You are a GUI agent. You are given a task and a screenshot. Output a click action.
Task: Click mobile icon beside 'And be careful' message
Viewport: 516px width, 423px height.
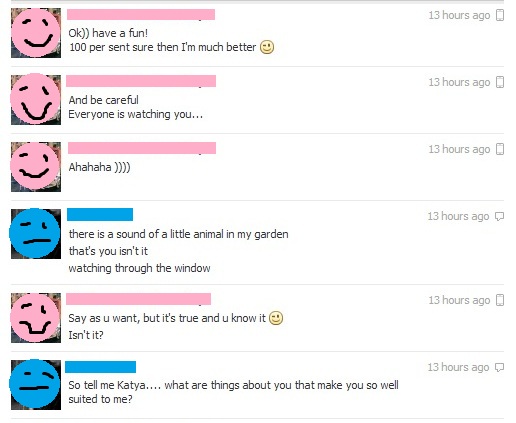pos(500,82)
